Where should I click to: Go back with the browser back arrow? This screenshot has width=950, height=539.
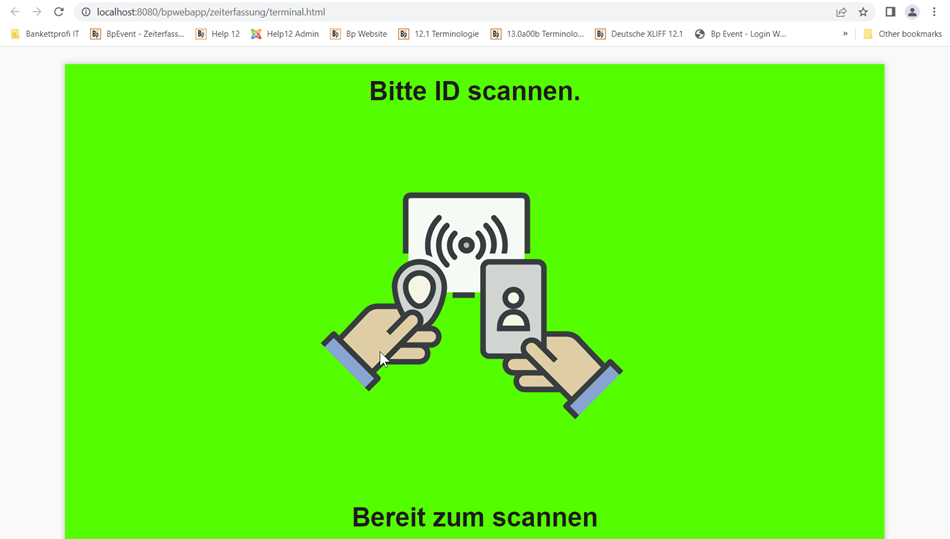pyautogui.click(x=15, y=12)
